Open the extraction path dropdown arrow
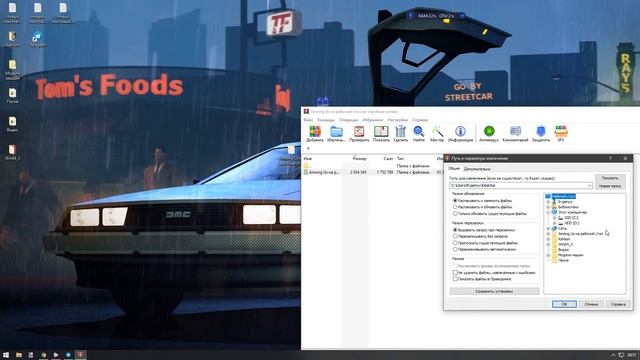Viewport: 640px width, 360px height. (x=589, y=186)
